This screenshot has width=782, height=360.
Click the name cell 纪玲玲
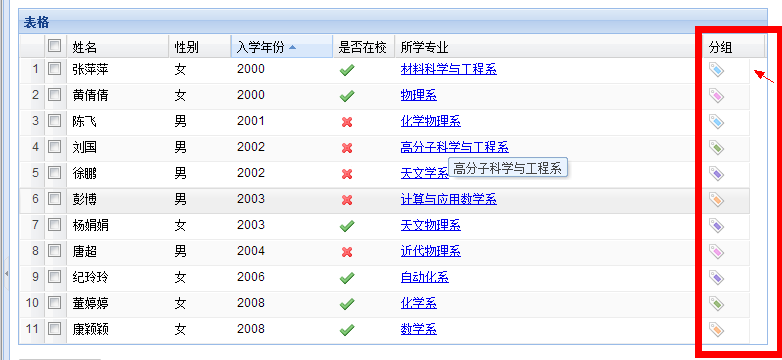pos(90,277)
